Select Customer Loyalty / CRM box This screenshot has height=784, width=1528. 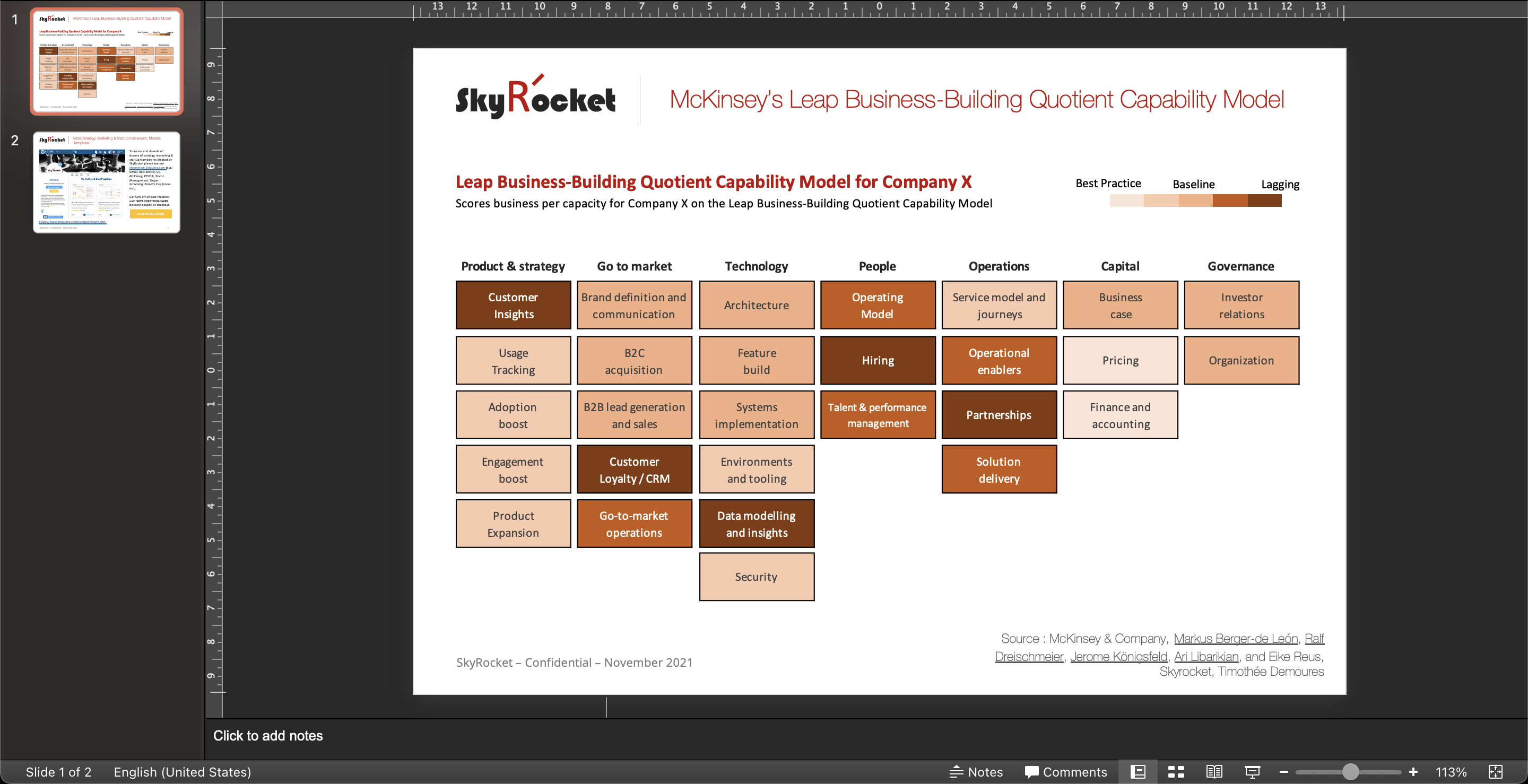click(x=634, y=469)
